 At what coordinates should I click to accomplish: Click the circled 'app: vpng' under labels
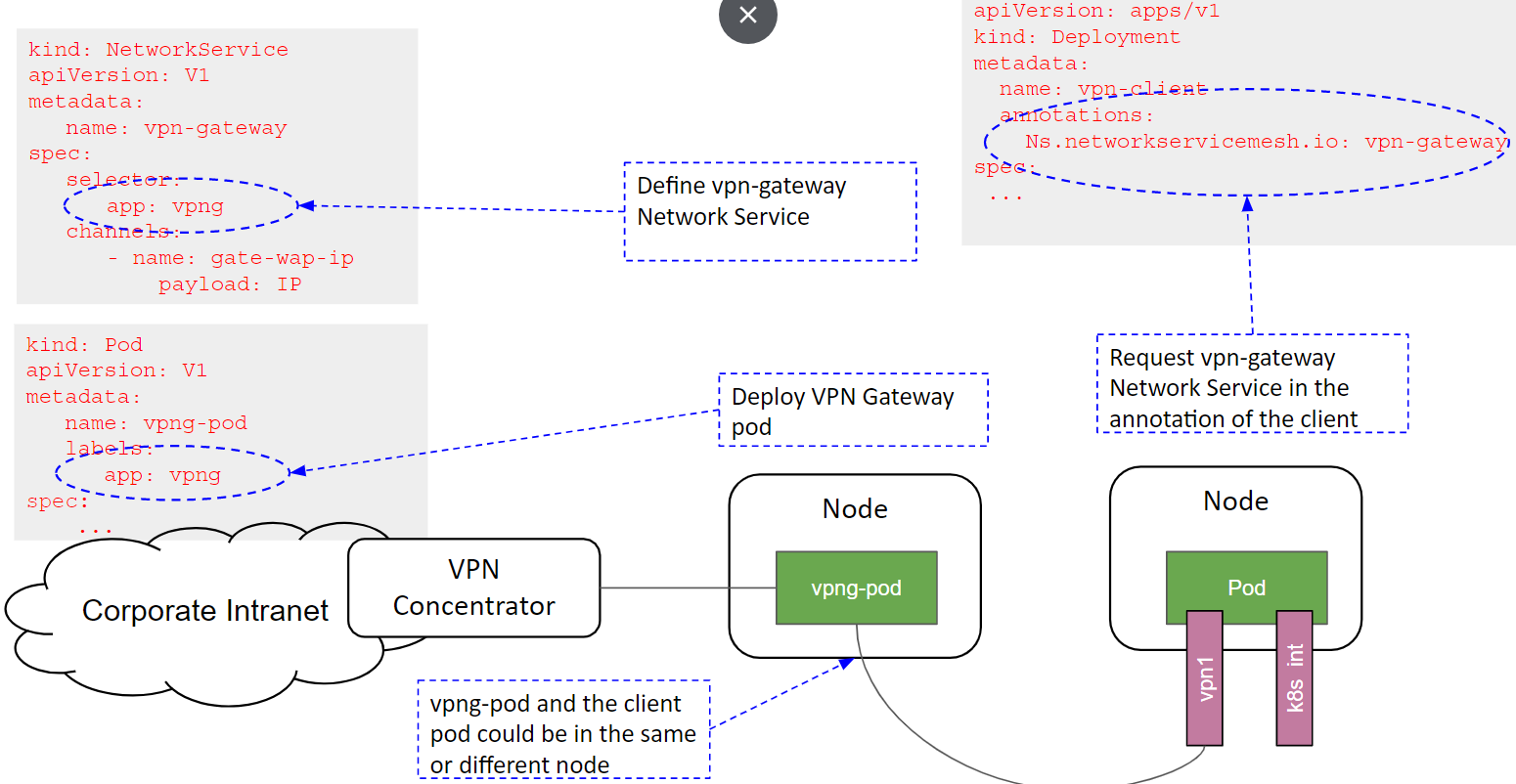point(162,475)
